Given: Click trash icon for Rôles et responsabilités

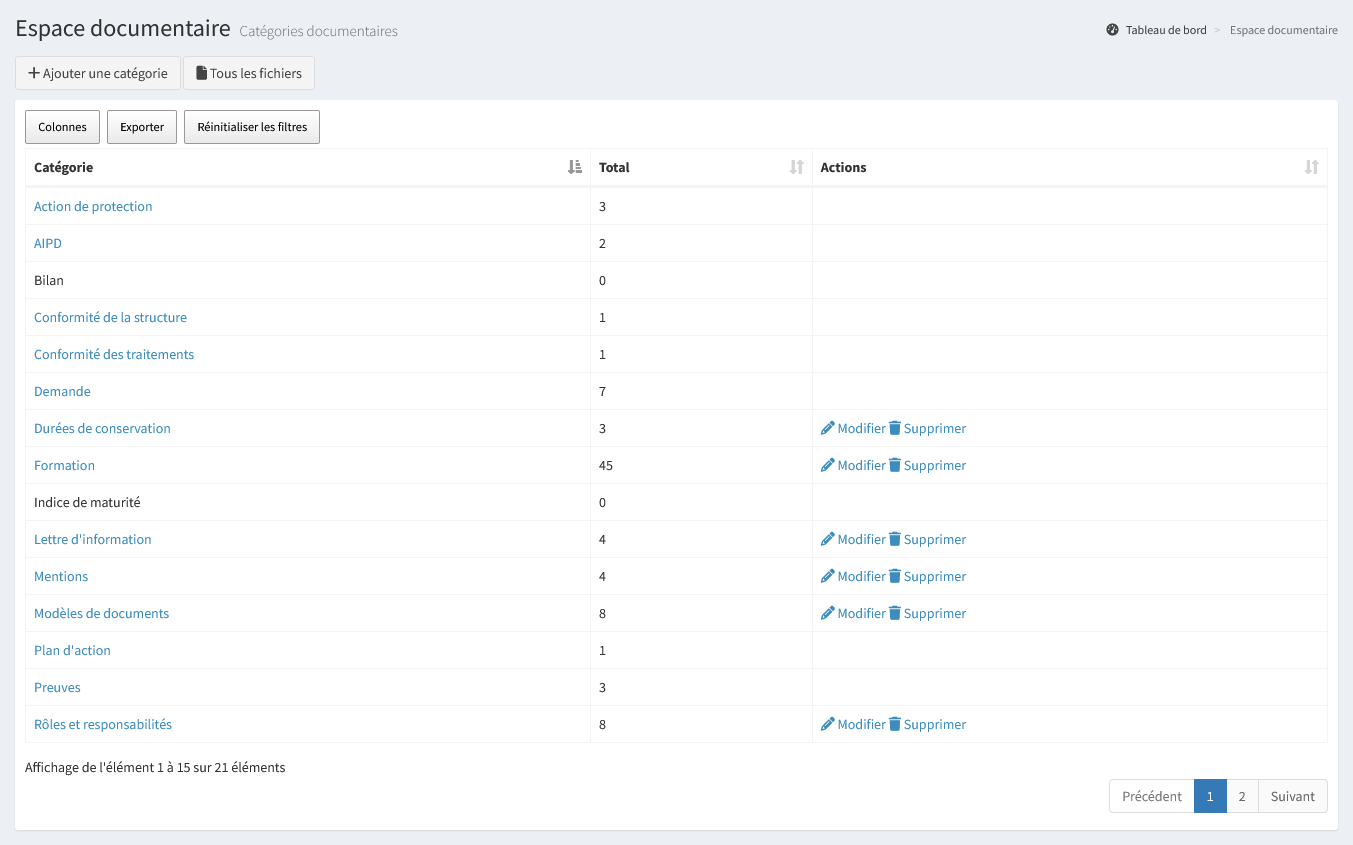Looking at the screenshot, I should pos(895,724).
